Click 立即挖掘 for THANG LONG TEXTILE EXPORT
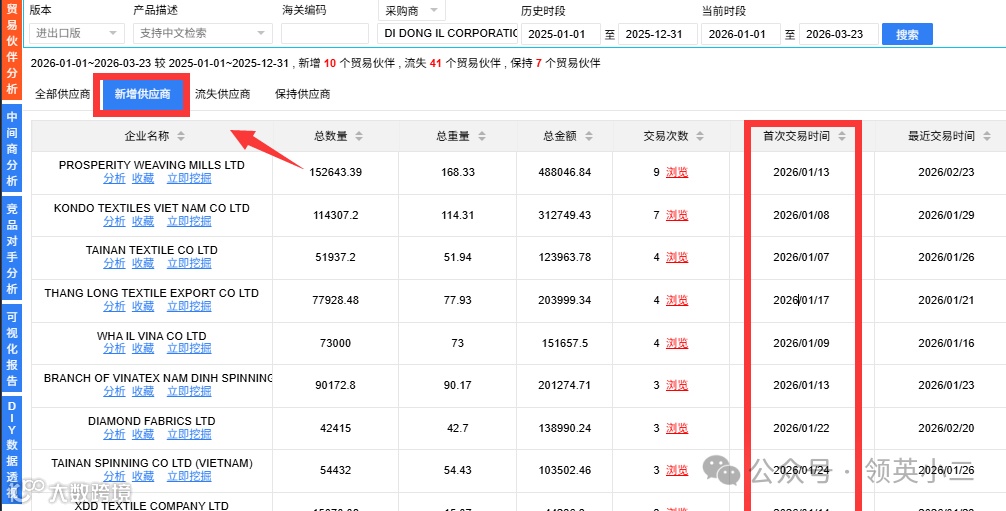 click(189, 306)
